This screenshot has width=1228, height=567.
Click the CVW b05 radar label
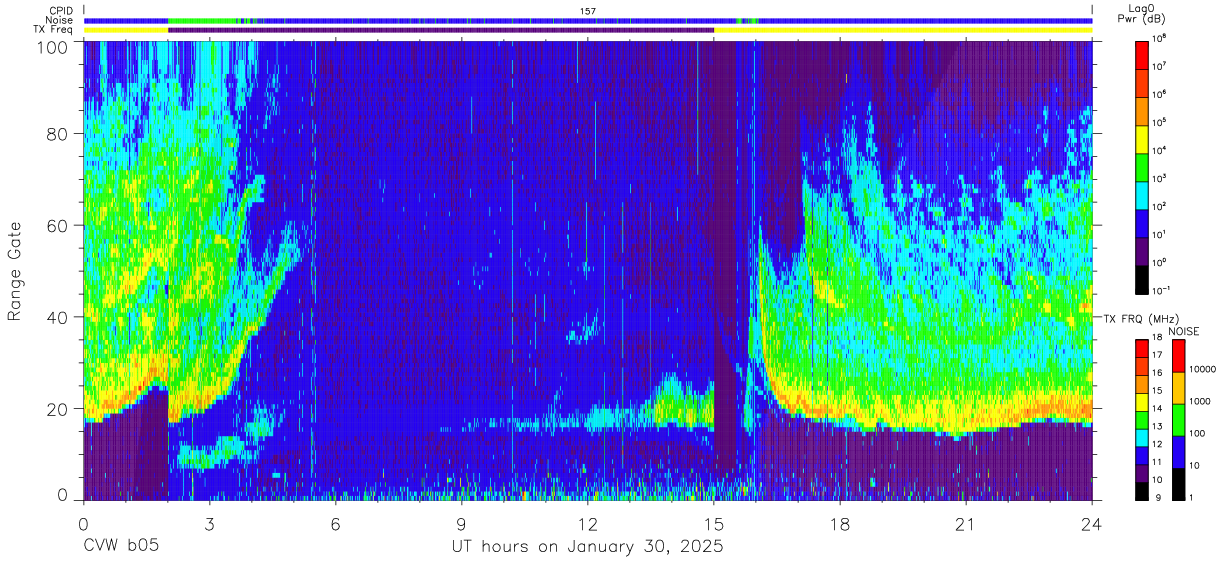(x=121, y=547)
